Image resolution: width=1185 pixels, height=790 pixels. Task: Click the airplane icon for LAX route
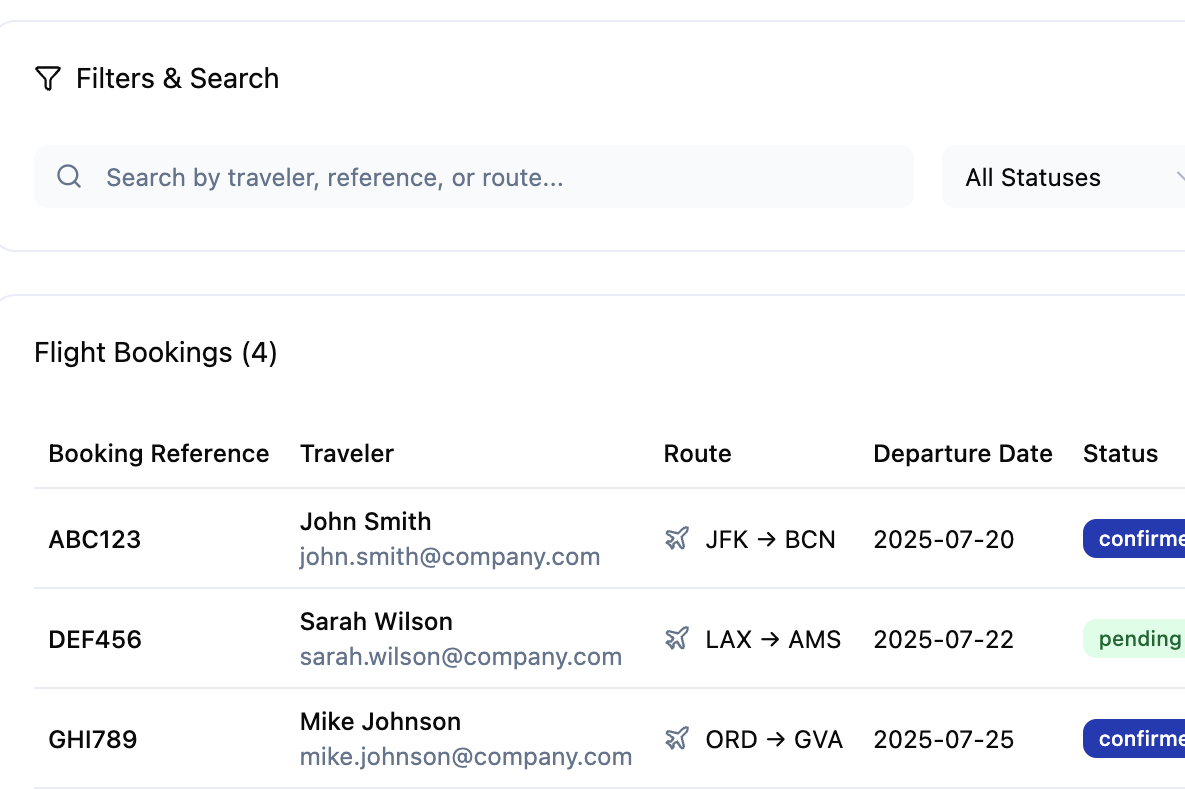point(677,639)
